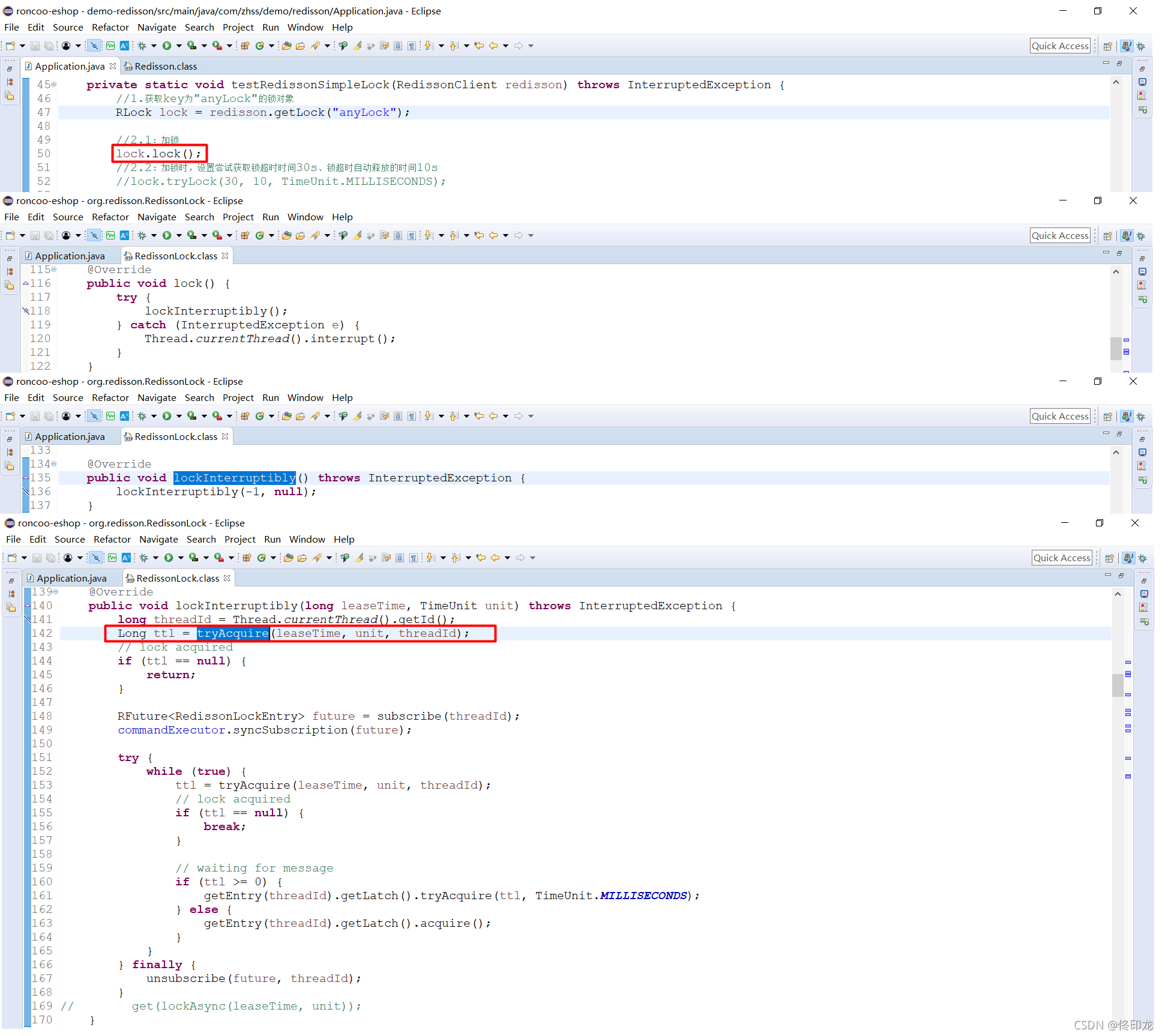Toggle Mark Occurrences highlighter in topmost toolbar
1162x1036 pixels.
(x=357, y=46)
